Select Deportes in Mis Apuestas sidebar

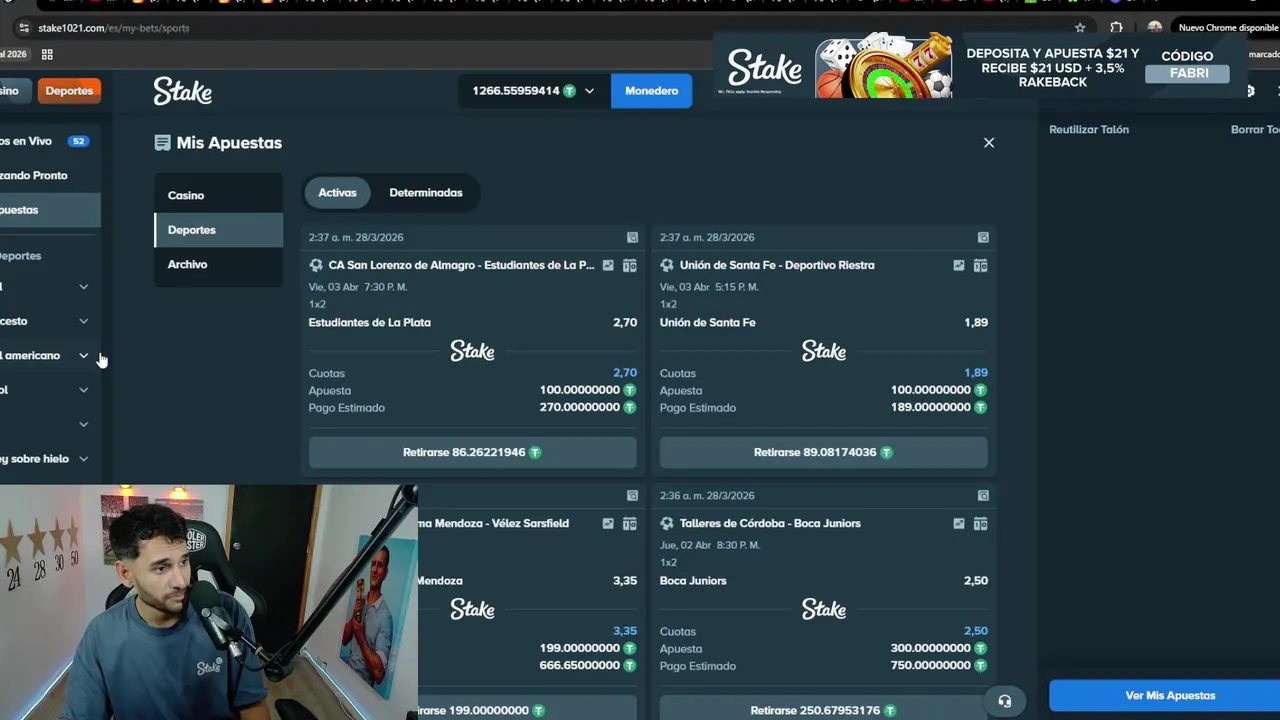click(x=218, y=230)
